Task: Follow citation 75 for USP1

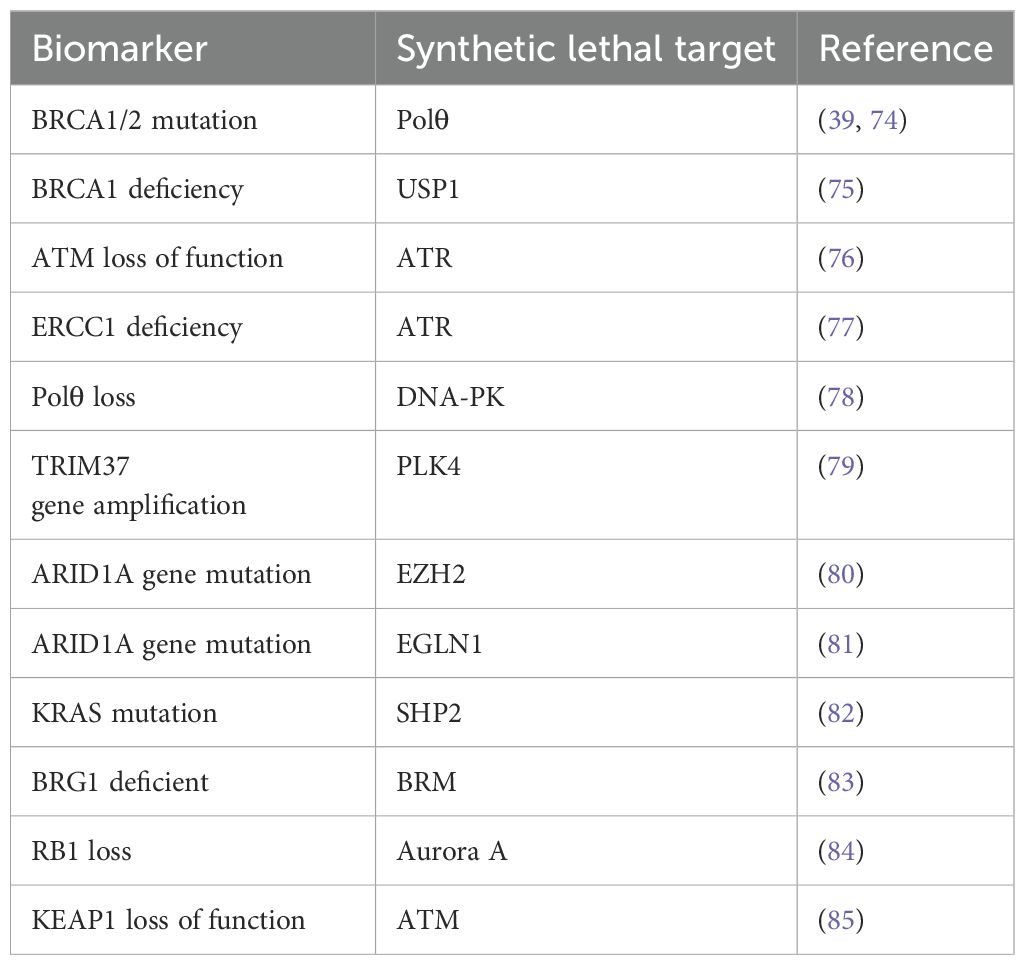Action: point(841,189)
